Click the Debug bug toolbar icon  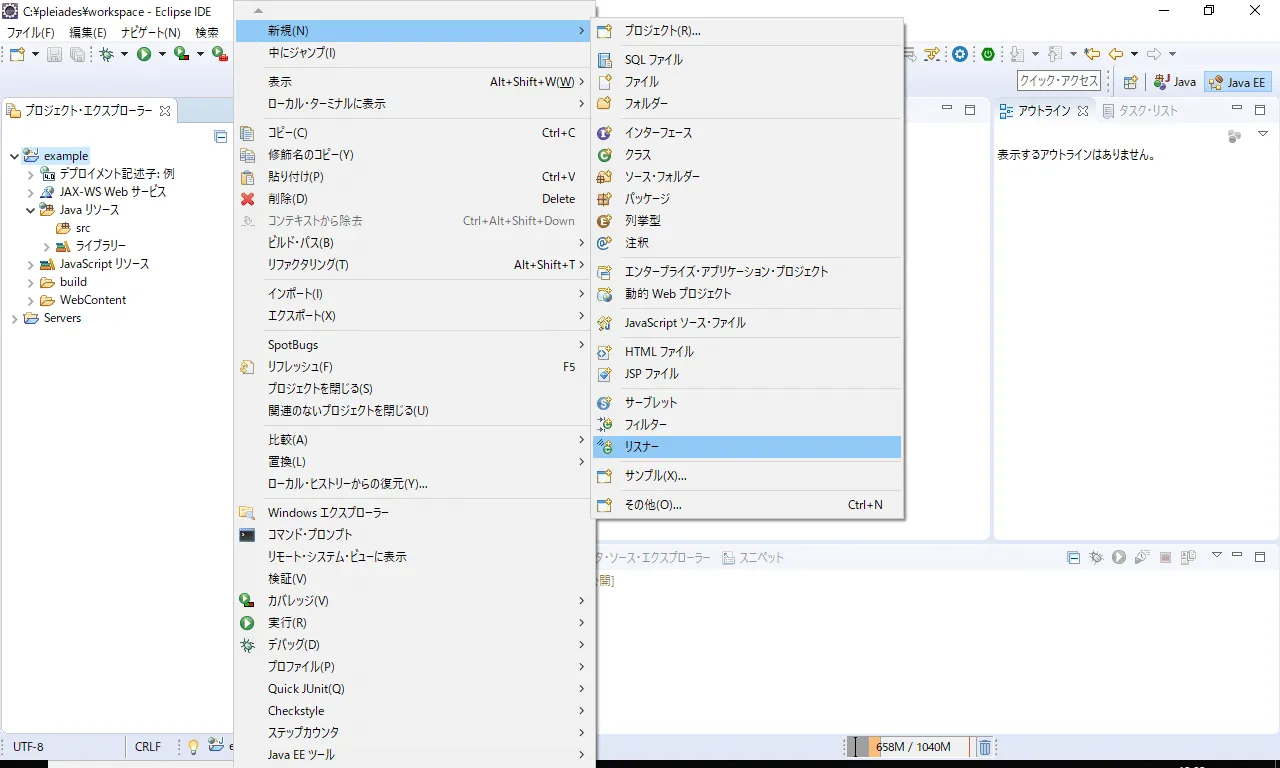tap(106, 54)
